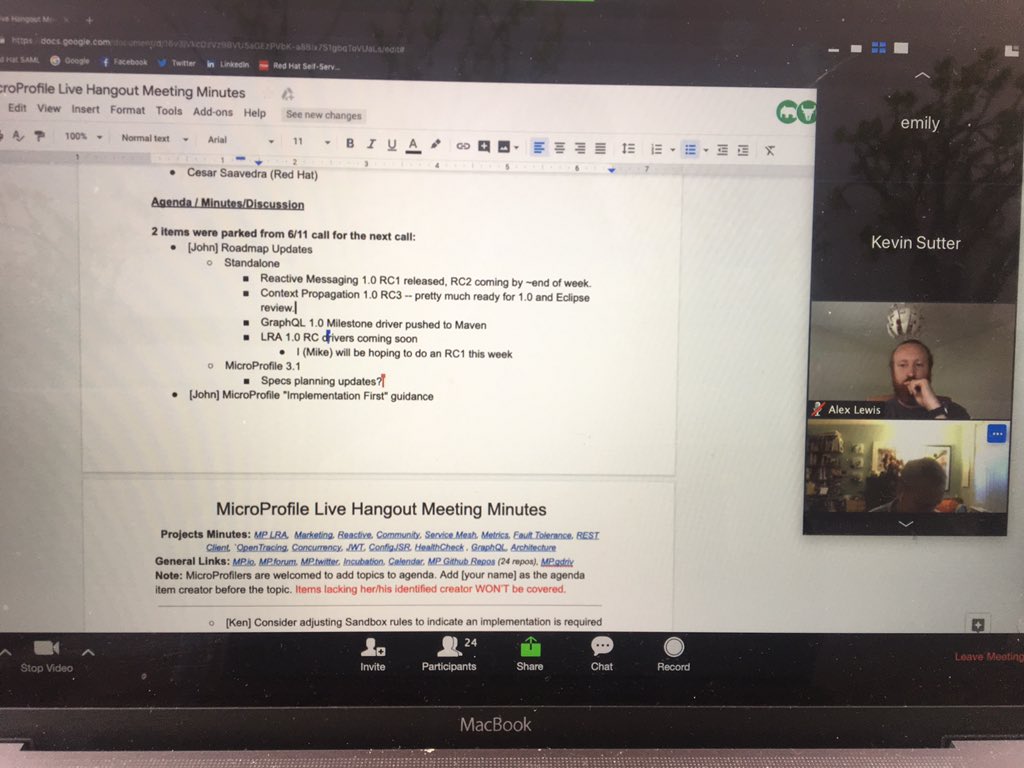This screenshot has width=1024, height=768.
Task: Click the Fault Tolerance minutes link
Action: [x=542, y=535]
